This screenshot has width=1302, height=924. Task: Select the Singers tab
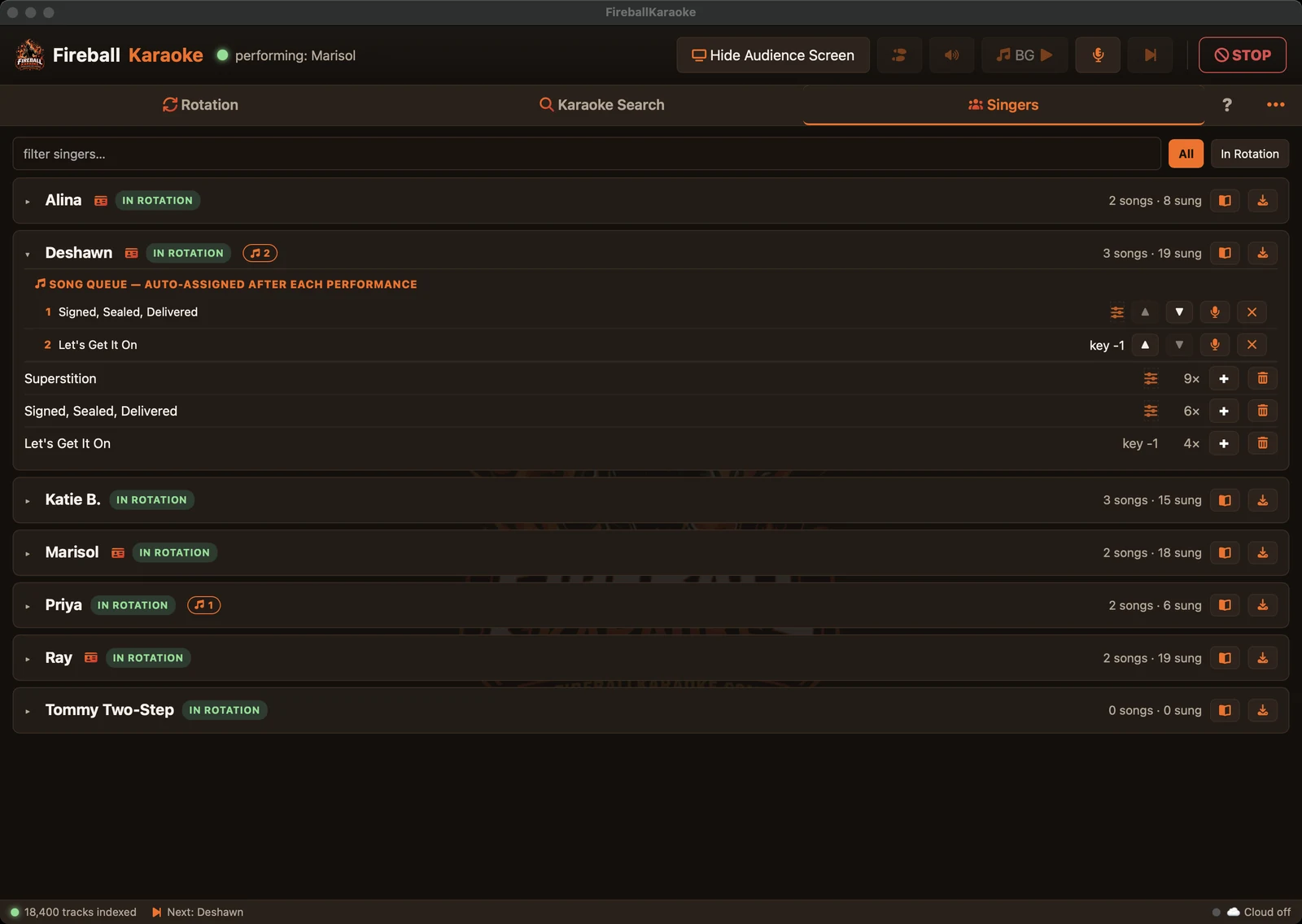[x=1003, y=105]
